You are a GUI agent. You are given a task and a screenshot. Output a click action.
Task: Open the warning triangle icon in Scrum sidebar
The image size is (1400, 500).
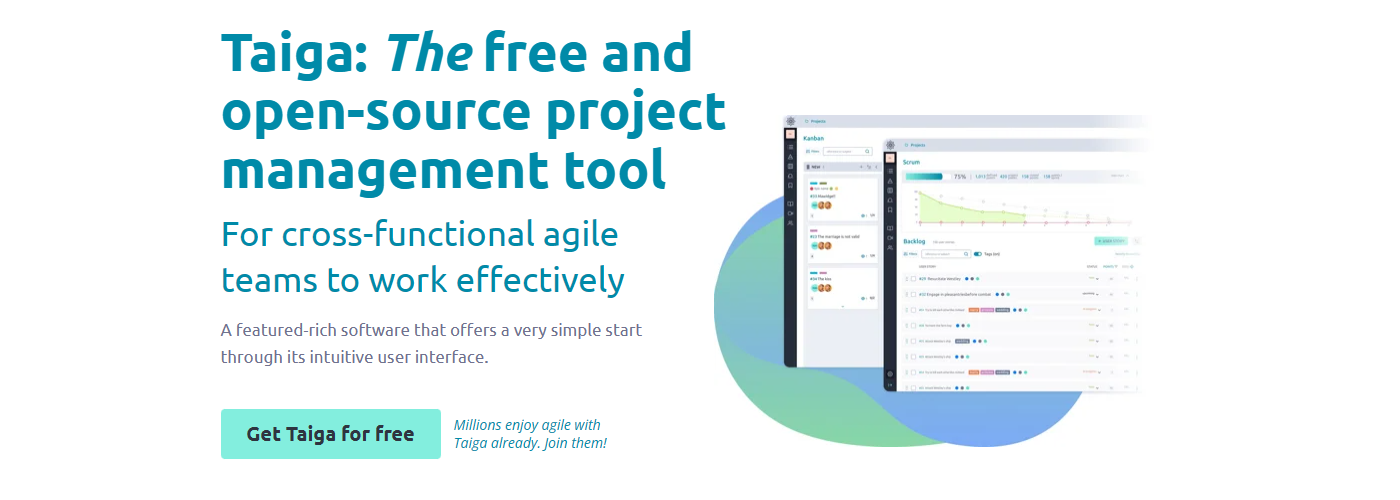pos(890,181)
